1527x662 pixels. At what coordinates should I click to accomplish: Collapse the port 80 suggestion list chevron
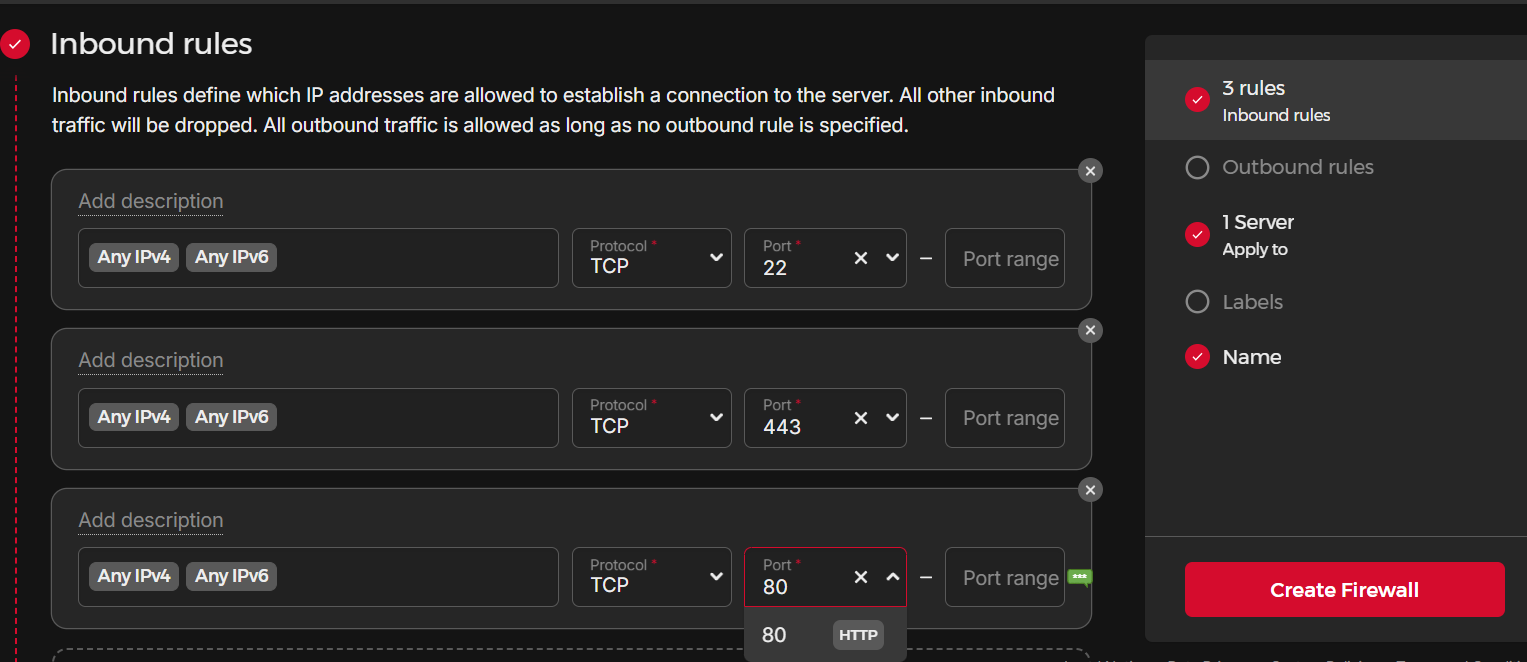(892, 577)
